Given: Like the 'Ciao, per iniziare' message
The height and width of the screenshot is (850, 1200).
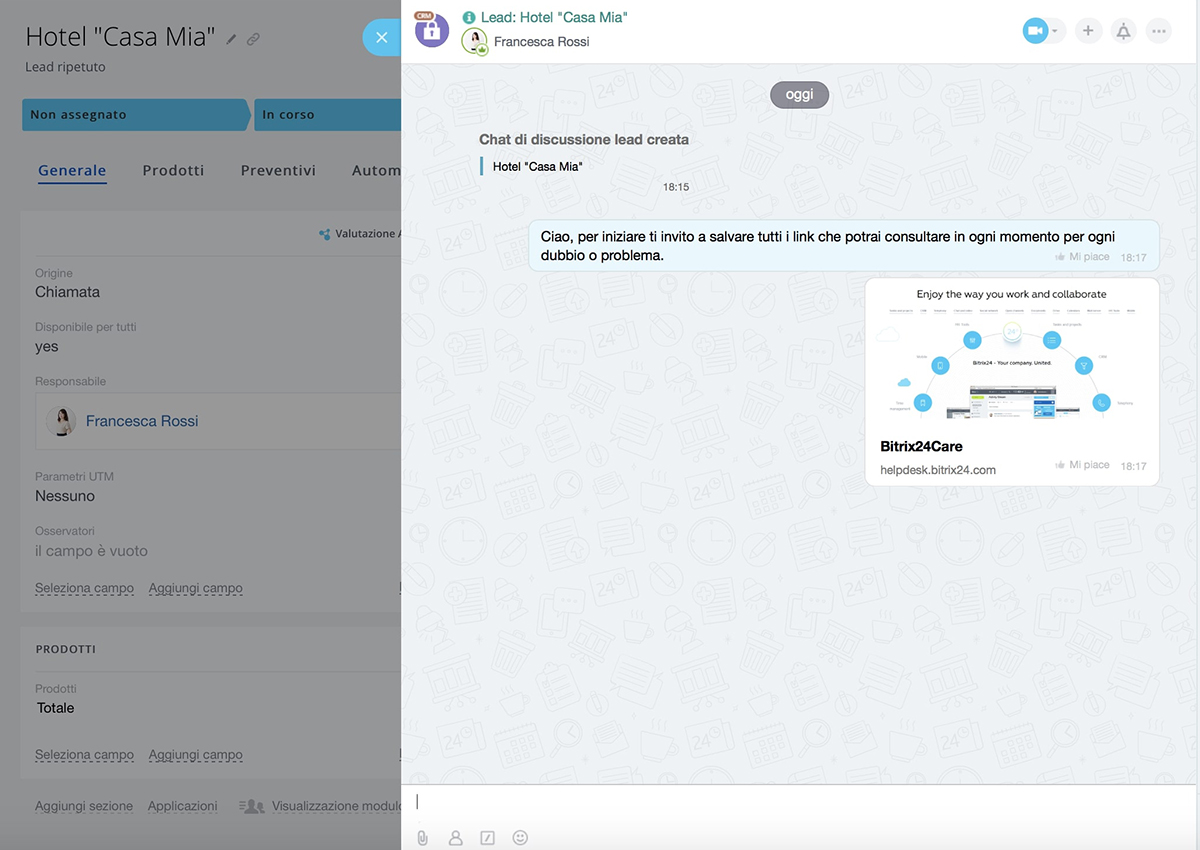Looking at the screenshot, I should click(x=1082, y=257).
